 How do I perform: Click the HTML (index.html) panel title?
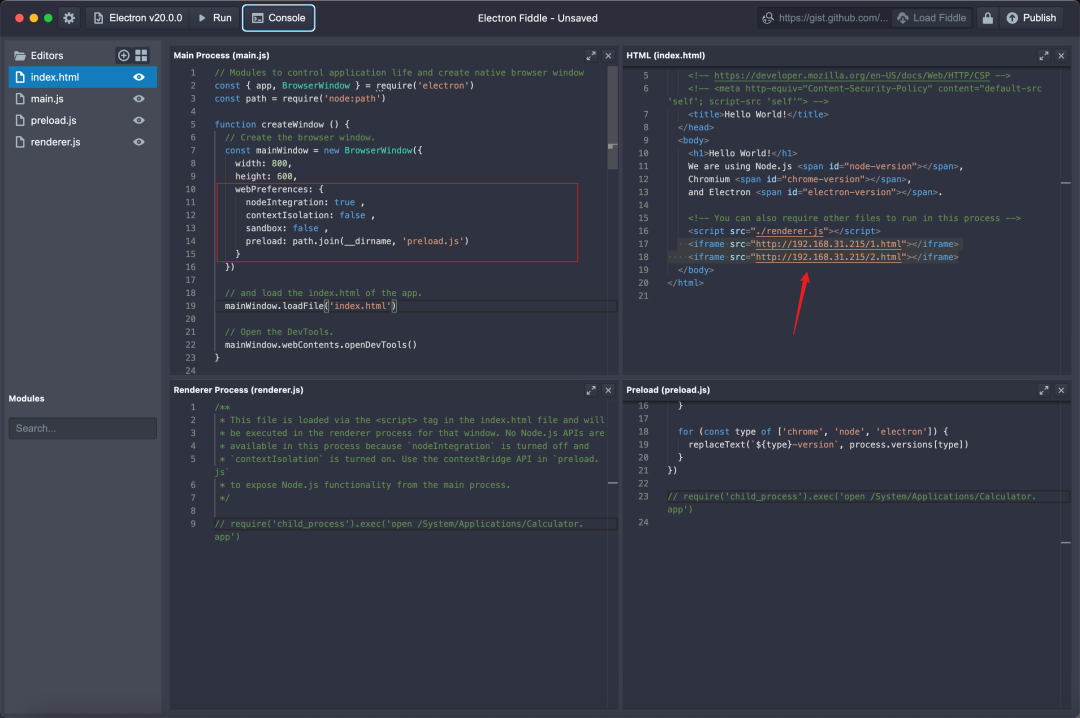click(x=665, y=55)
